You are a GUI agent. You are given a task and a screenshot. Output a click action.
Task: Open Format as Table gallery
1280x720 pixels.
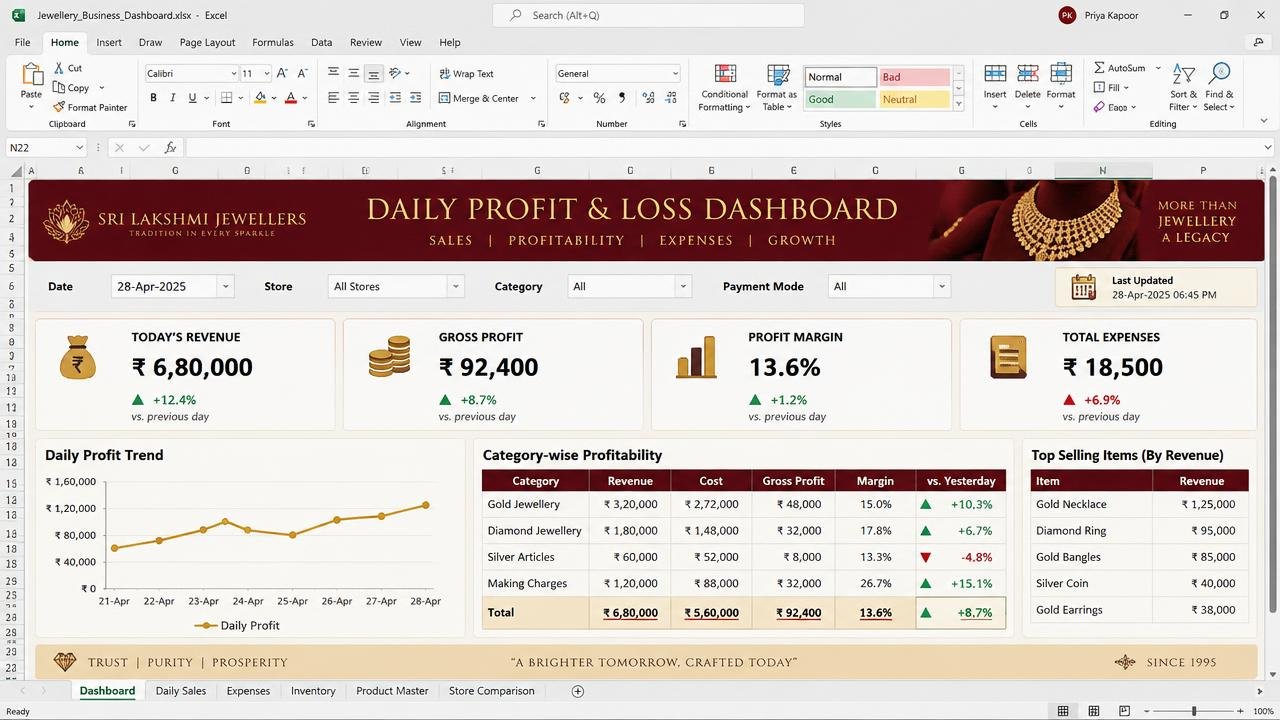click(x=777, y=88)
